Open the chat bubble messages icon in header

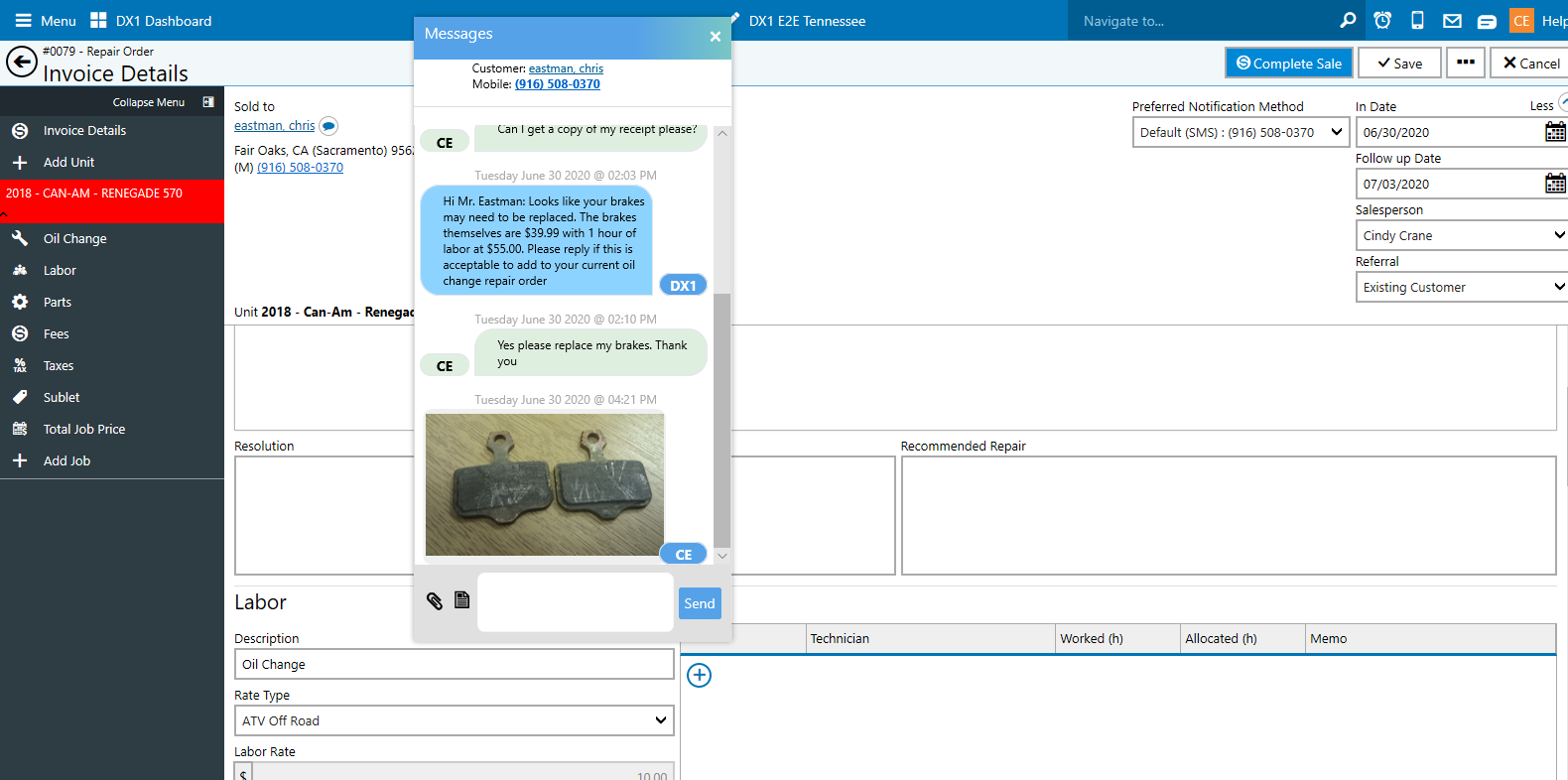1487,21
